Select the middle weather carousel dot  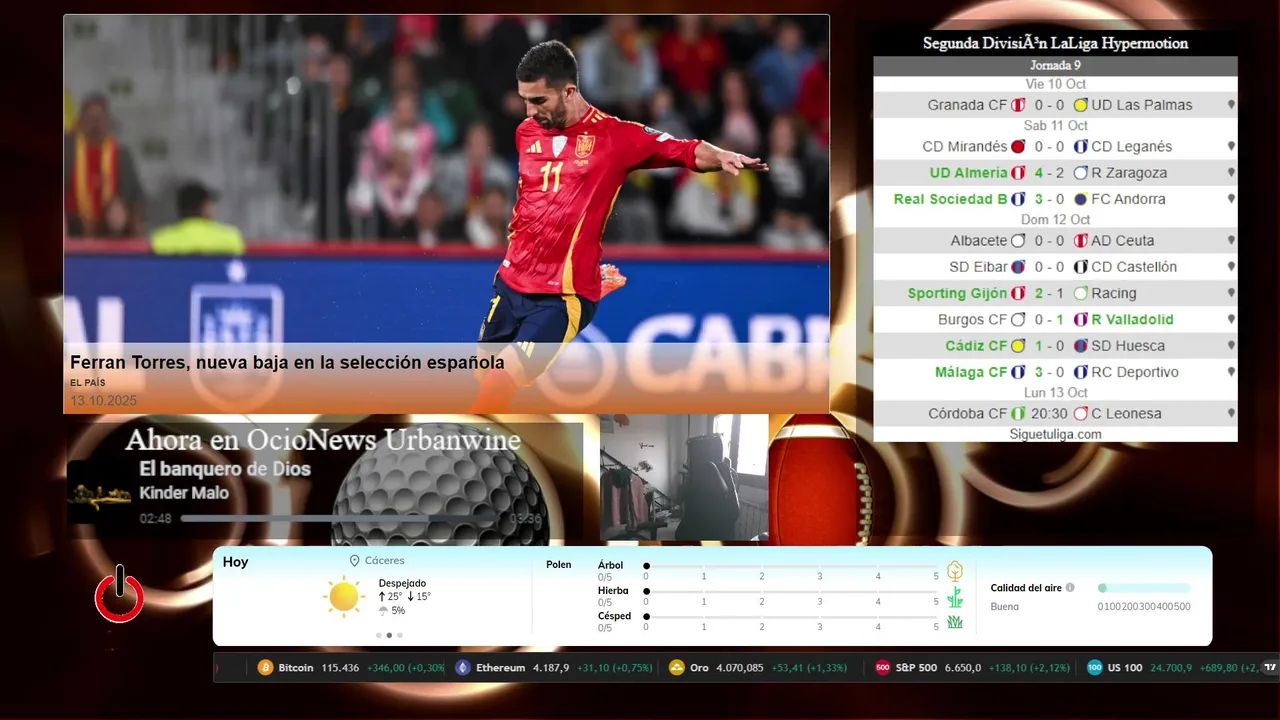[x=389, y=635]
